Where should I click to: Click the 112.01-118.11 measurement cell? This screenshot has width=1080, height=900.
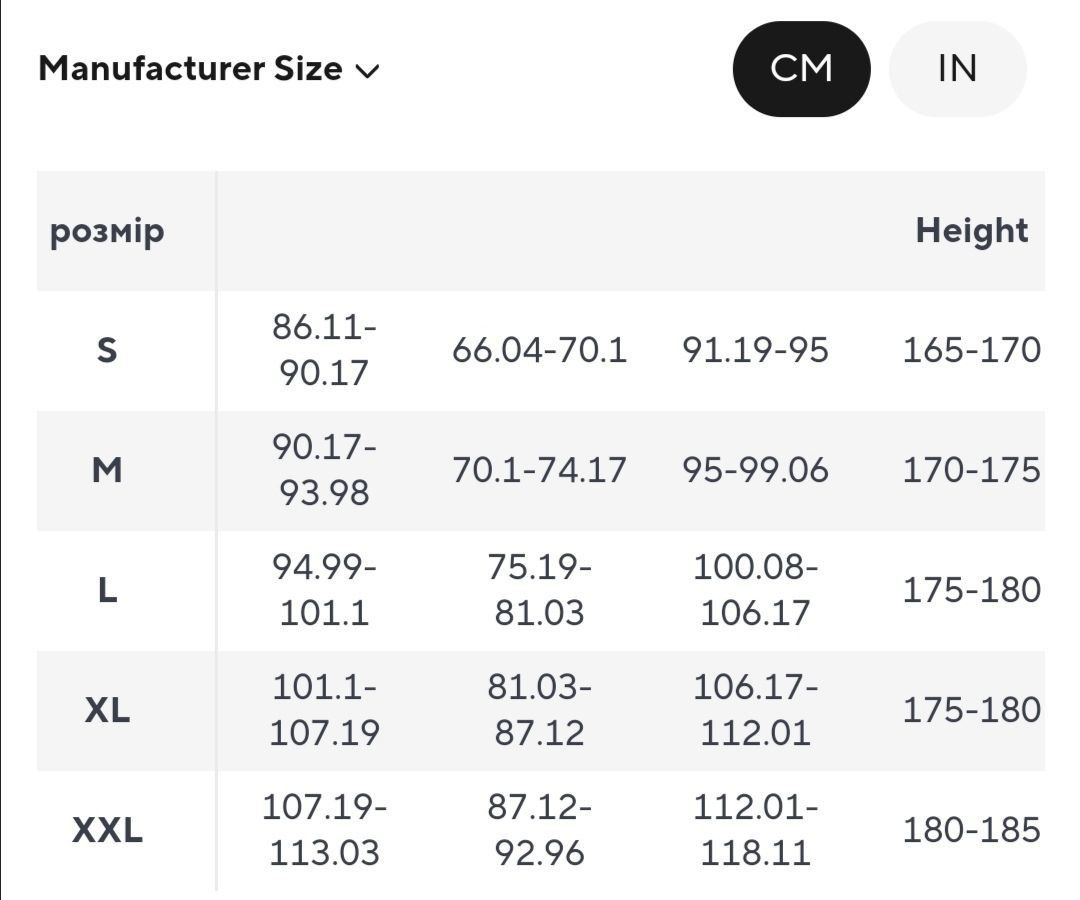756,830
